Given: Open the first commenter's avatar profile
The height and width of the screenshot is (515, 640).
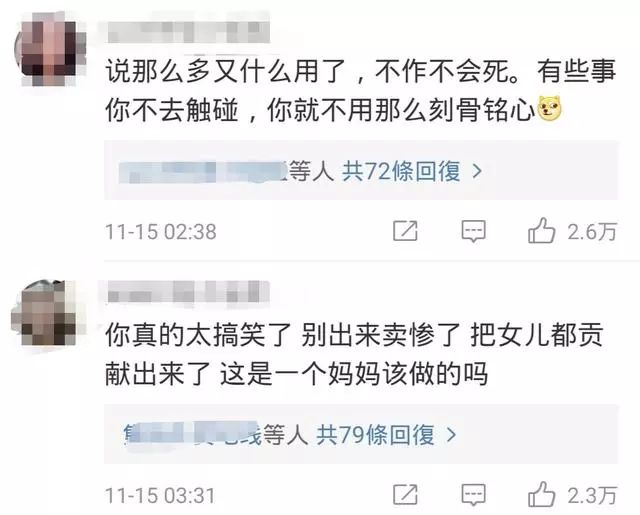Looking at the screenshot, I should 49,48.
